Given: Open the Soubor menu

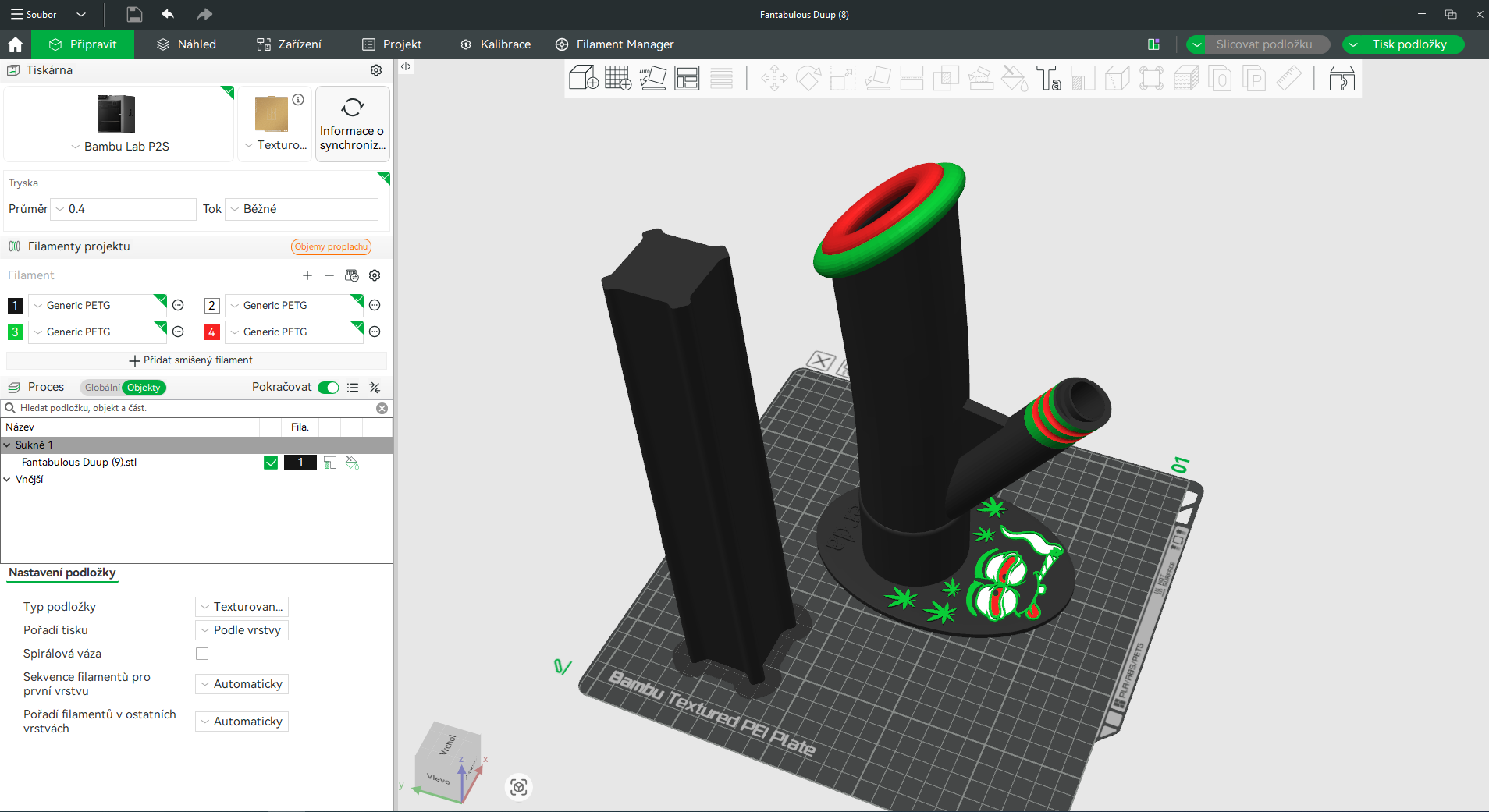Looking at the screenshot, I should (34, 14).
